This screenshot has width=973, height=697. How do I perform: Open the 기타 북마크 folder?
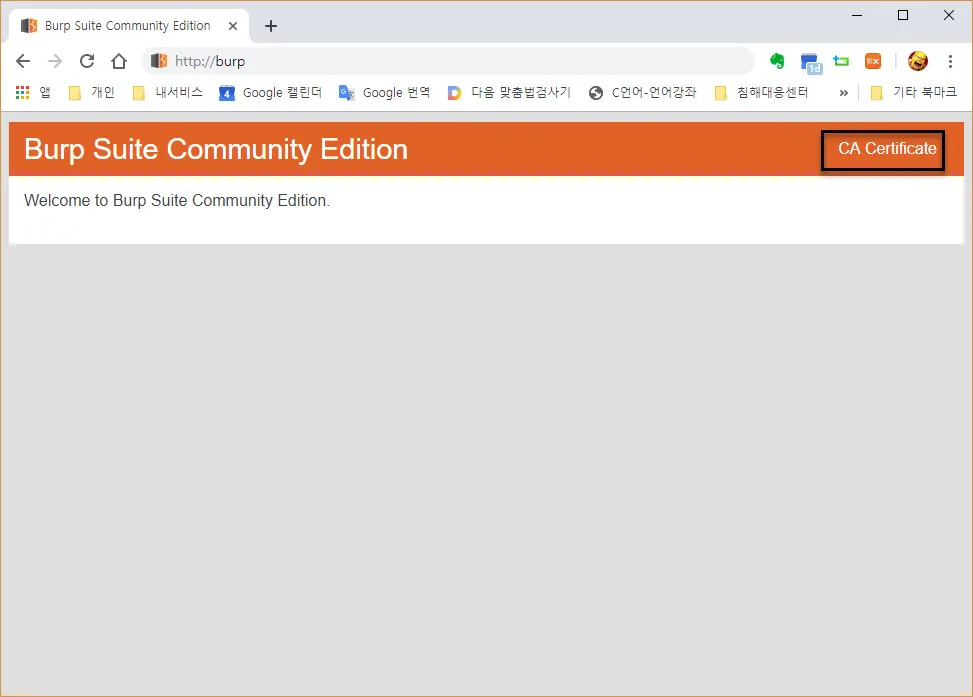(x=913, y=92)
